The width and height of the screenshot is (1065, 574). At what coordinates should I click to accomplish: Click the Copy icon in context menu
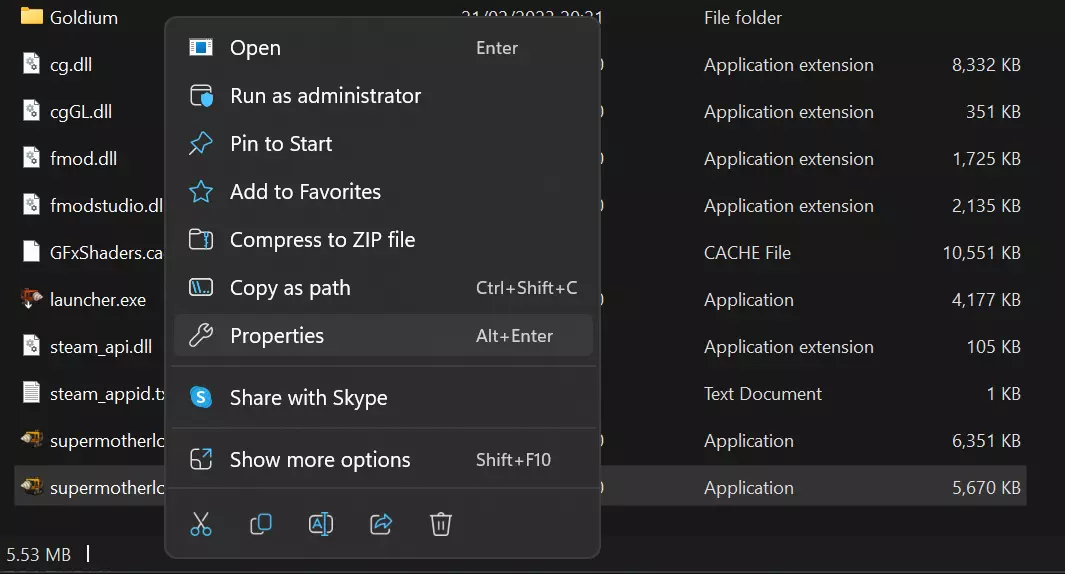tap(261, 523)
